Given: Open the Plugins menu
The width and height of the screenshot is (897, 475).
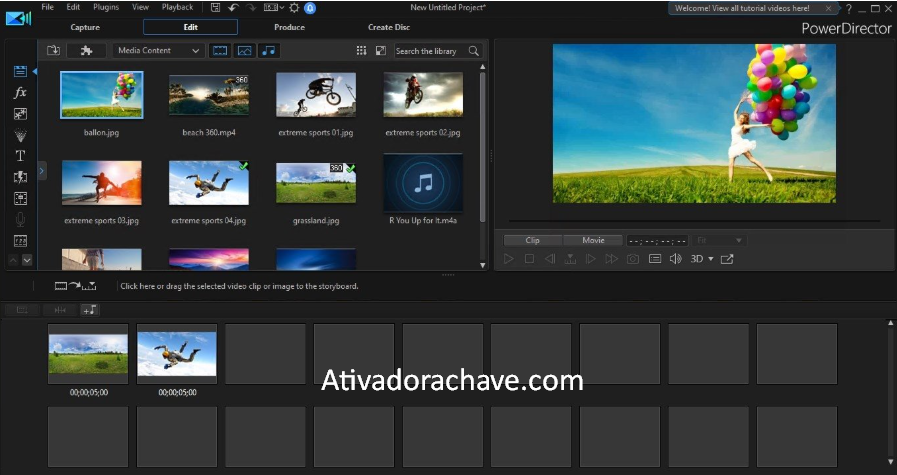Looking at the screenshot, I should click(x=105, y=7).
